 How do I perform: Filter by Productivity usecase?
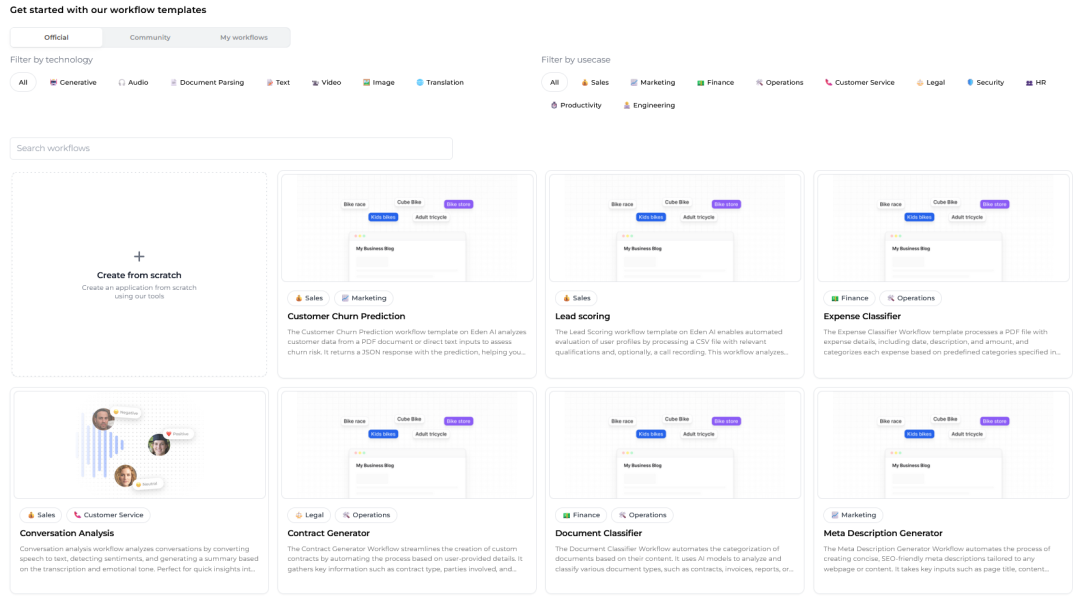(x=576, y=105)
